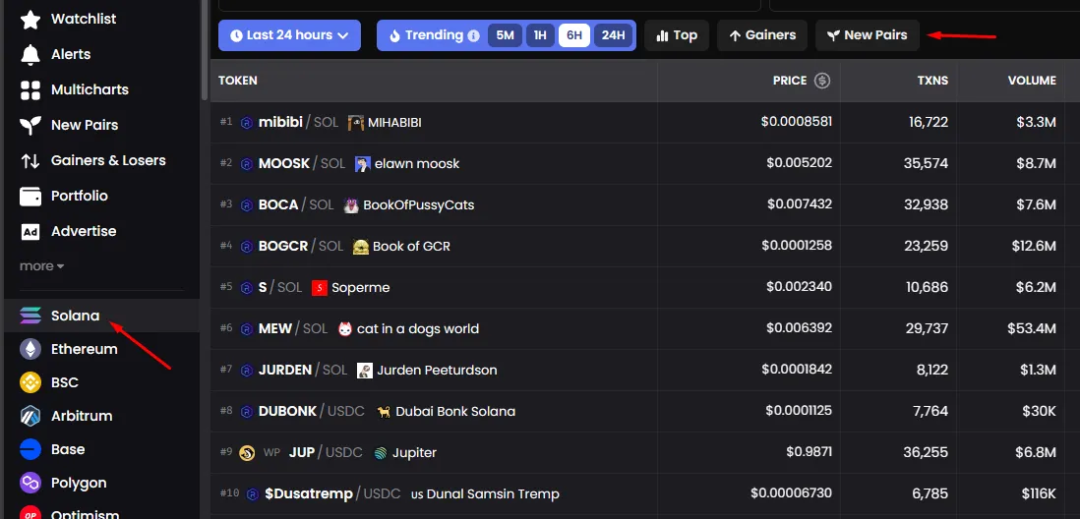Open the Multicharts grid icon

30,90
